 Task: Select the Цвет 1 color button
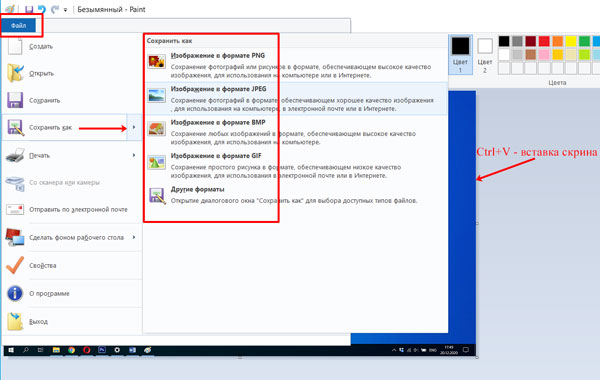[x=460, y=55]
